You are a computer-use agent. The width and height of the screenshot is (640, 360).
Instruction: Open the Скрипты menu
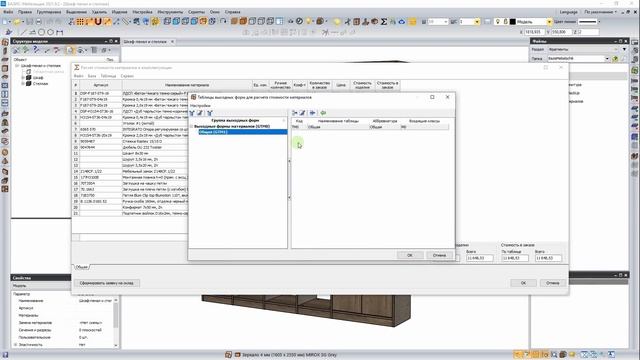click(x=196, y=12)
